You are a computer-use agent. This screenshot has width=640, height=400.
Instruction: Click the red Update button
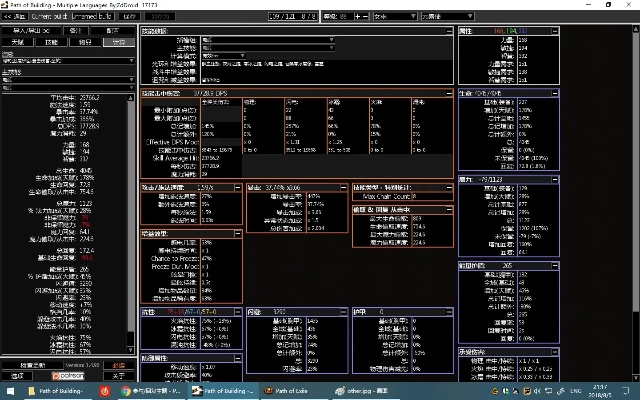119,365
